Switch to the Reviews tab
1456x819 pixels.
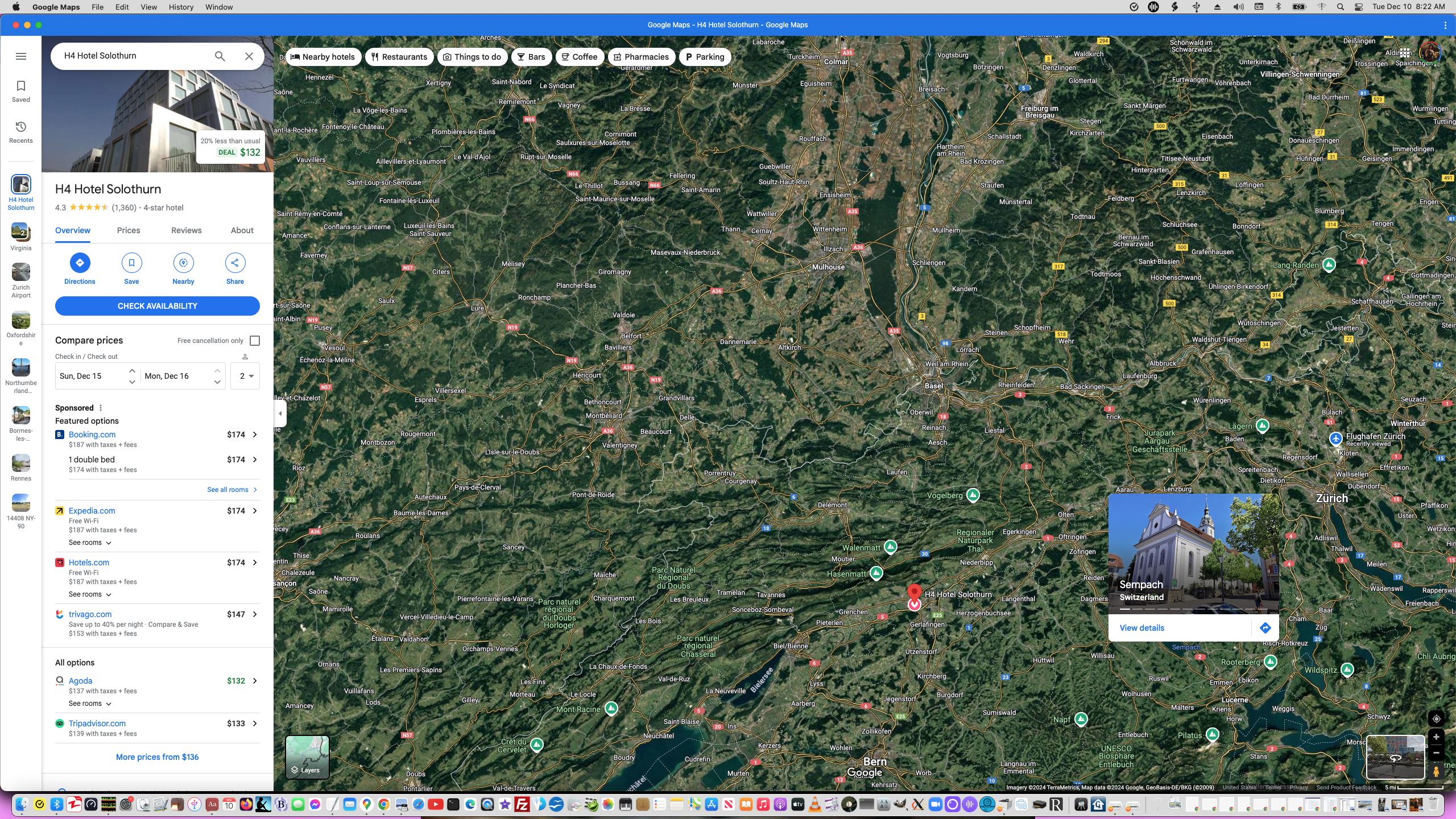coord(186,230)
